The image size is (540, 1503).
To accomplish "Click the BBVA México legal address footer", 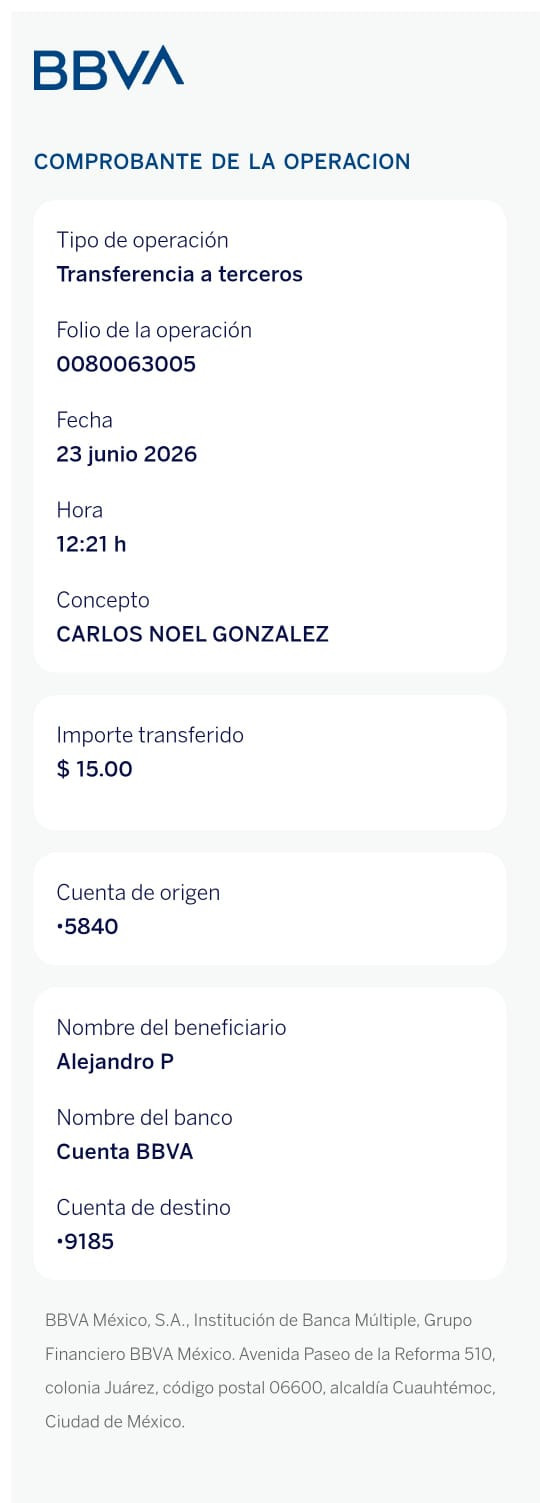I will pos(270,1371).
